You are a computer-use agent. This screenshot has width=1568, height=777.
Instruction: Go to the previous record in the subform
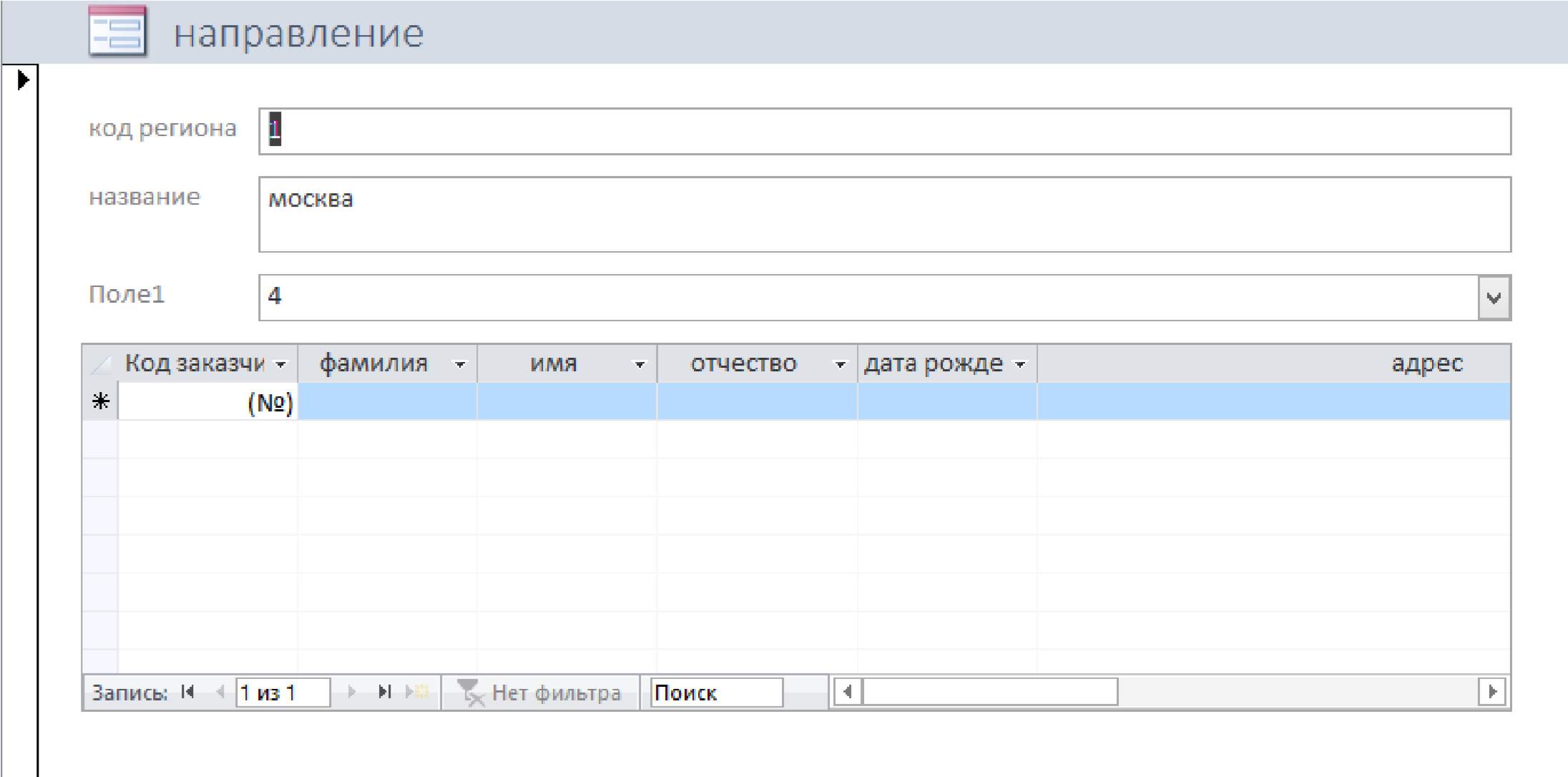(x=220, y=692)
